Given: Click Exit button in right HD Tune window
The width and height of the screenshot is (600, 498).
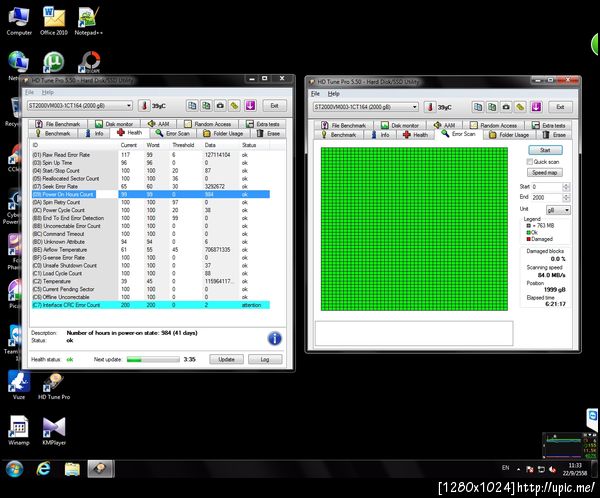Looking at the screenshot, I should pos(560,107).
